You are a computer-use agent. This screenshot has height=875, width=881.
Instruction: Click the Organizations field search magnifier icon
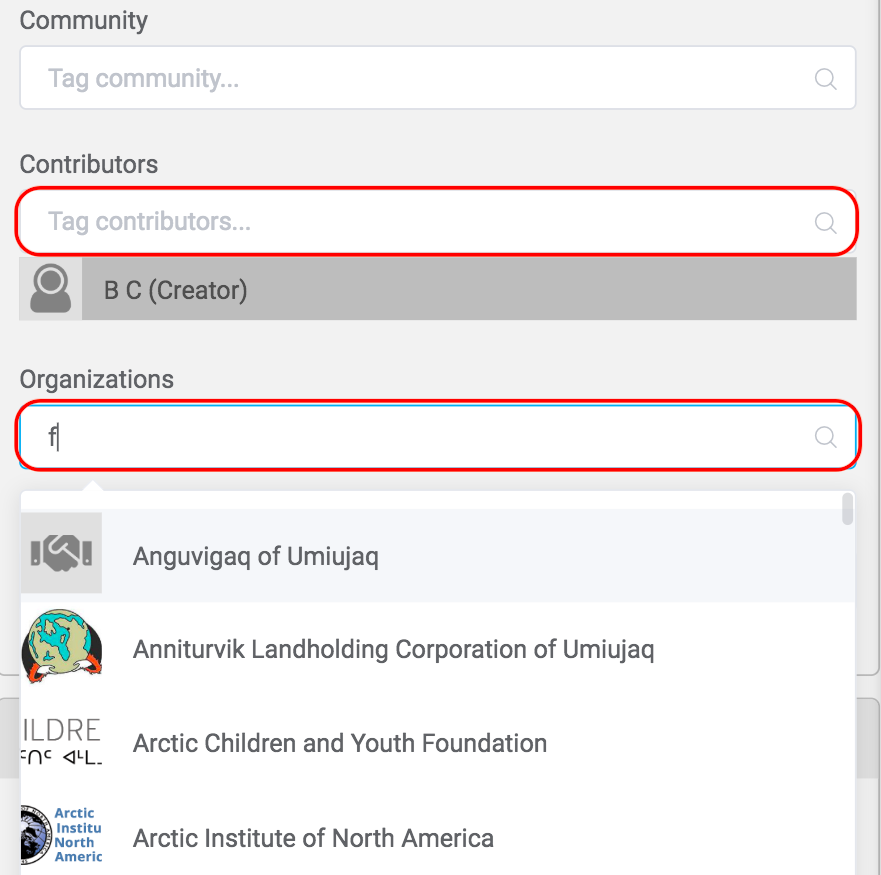825,436
